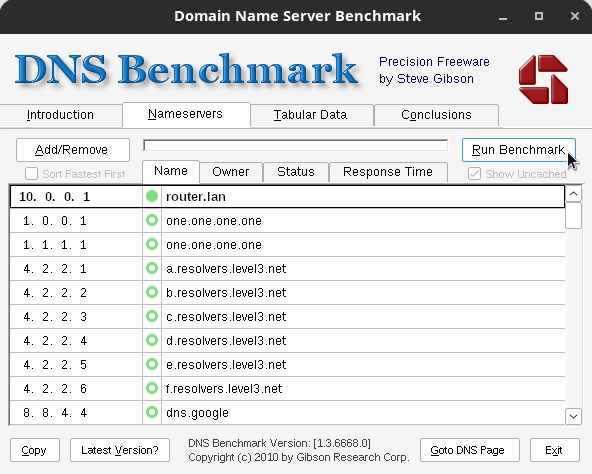Image resolution: width=592 pixels, height=474 pixels.
Task: Select the 4.2.2.4 address cell
Action: click(76, 340)
